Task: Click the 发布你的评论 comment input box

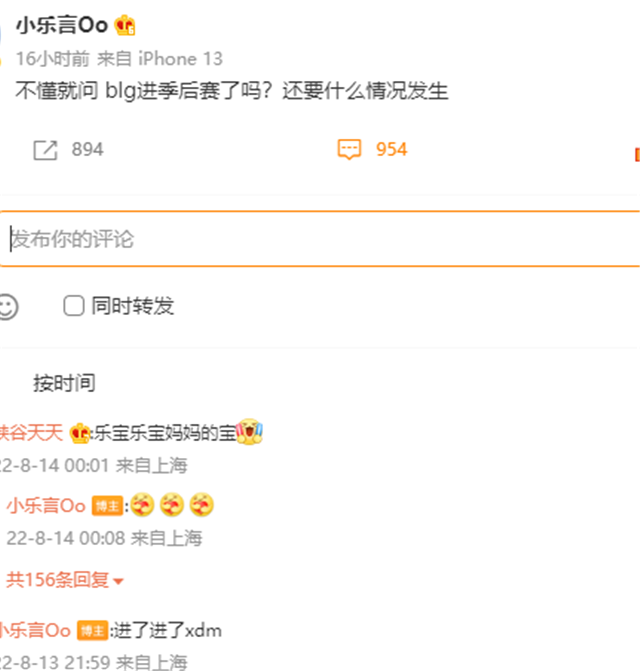Action: tap(320, 239)
